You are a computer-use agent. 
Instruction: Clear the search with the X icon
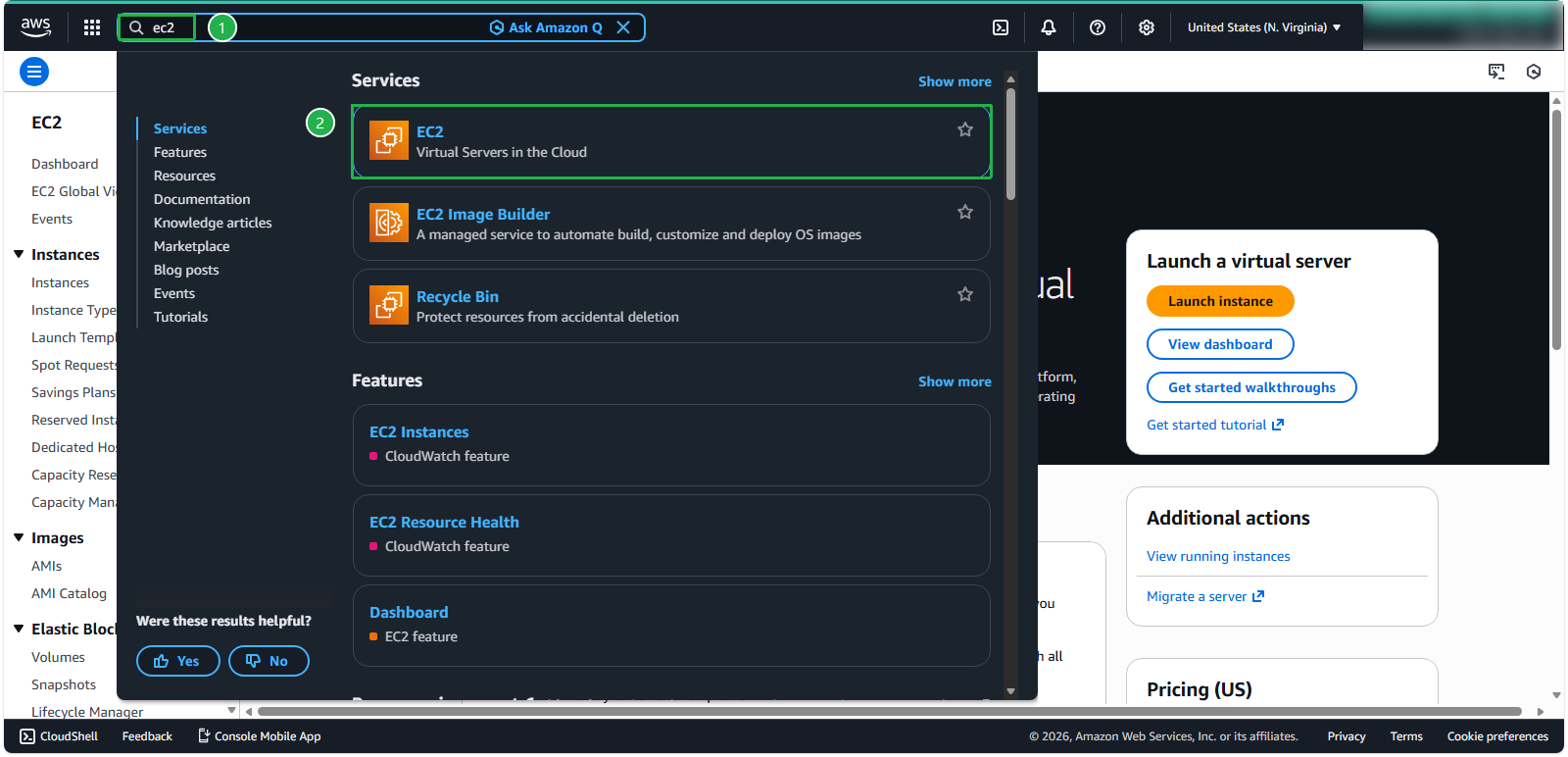click(623, 27)
